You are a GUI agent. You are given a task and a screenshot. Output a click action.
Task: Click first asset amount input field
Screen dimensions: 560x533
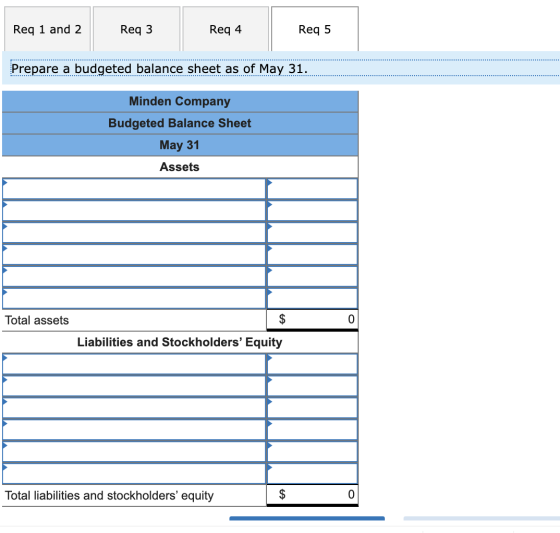pos(312,189)
